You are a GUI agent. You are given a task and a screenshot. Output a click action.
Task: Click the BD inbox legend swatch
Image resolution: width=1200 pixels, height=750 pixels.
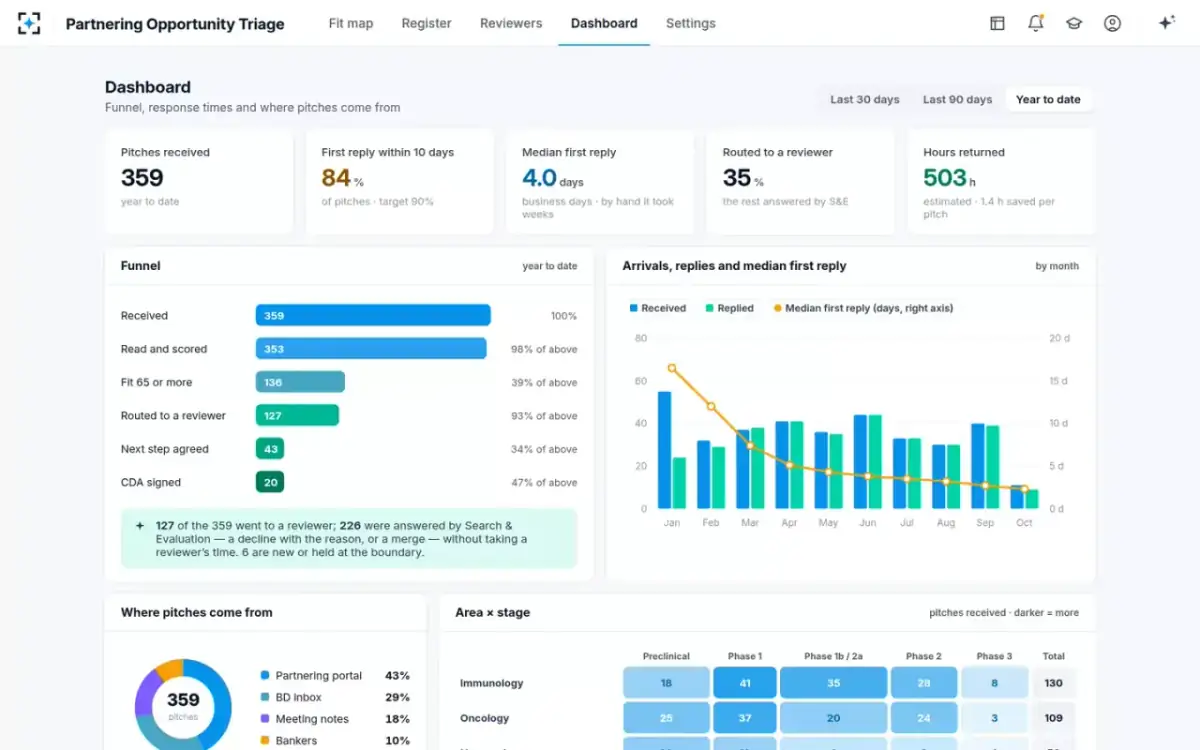tap(265, 697)
